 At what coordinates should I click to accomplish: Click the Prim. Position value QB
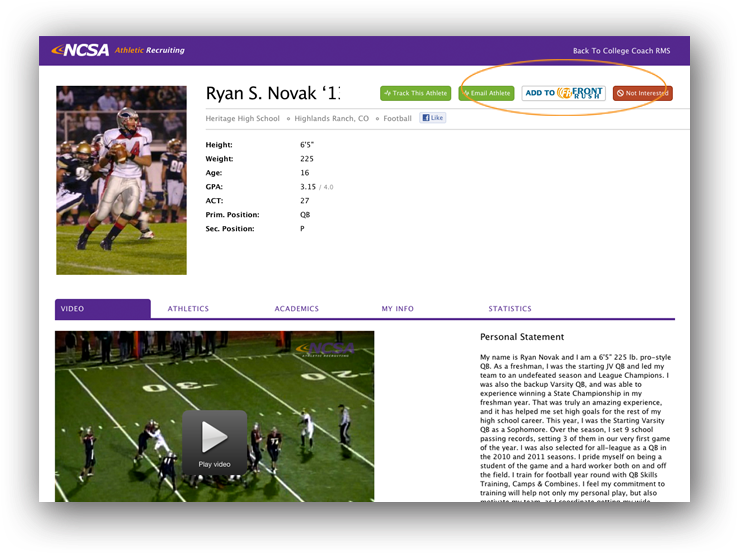(x=305, y=215)
